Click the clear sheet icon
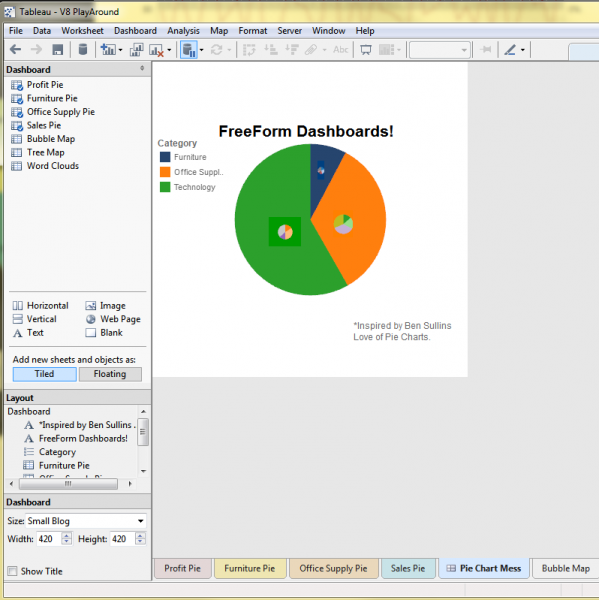Viewport: 599px width, 600px height. pos(156,50)
